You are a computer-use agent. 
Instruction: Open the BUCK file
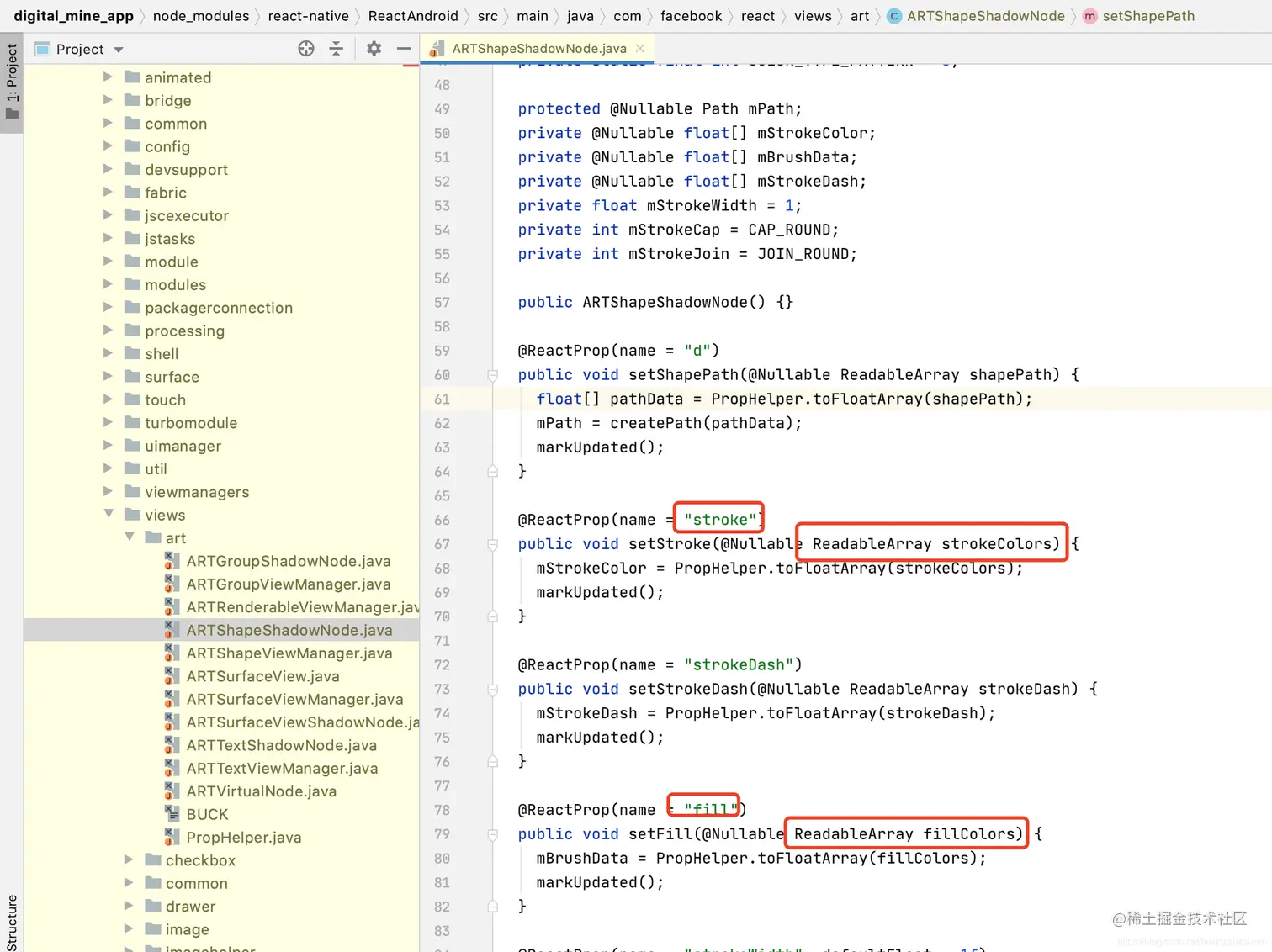207,814
